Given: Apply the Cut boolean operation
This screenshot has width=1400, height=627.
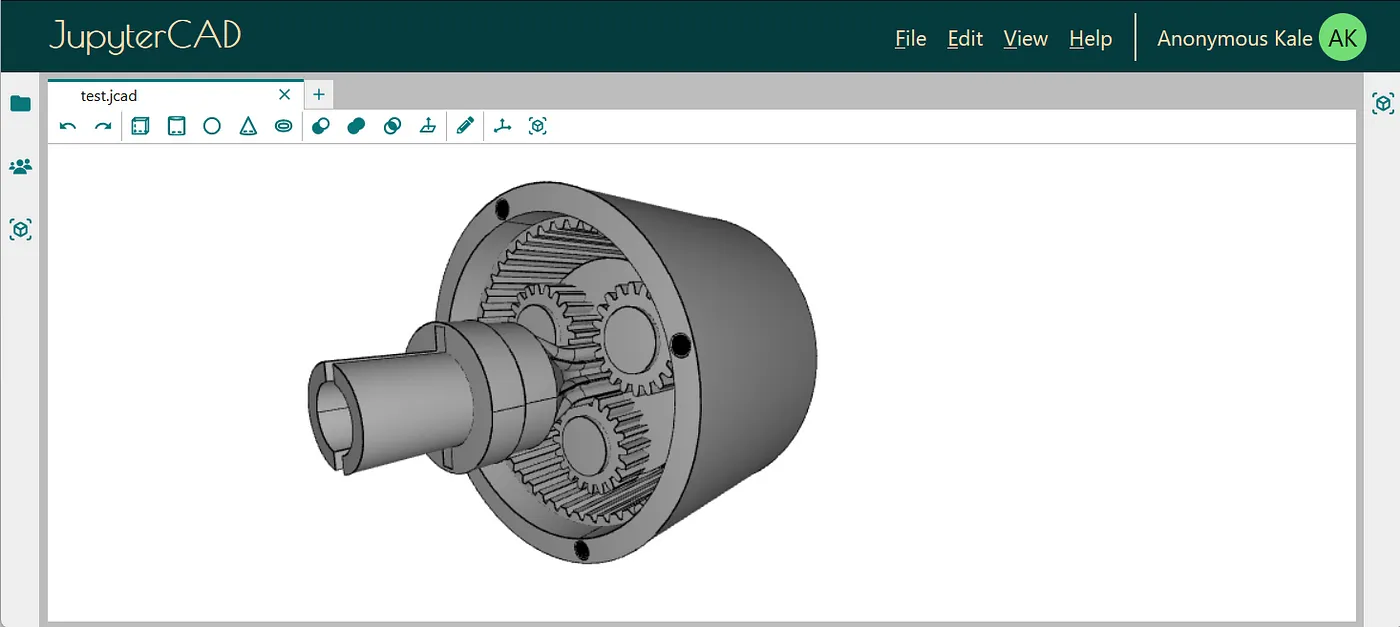Looking at the screenshot, I should (321, 126).
